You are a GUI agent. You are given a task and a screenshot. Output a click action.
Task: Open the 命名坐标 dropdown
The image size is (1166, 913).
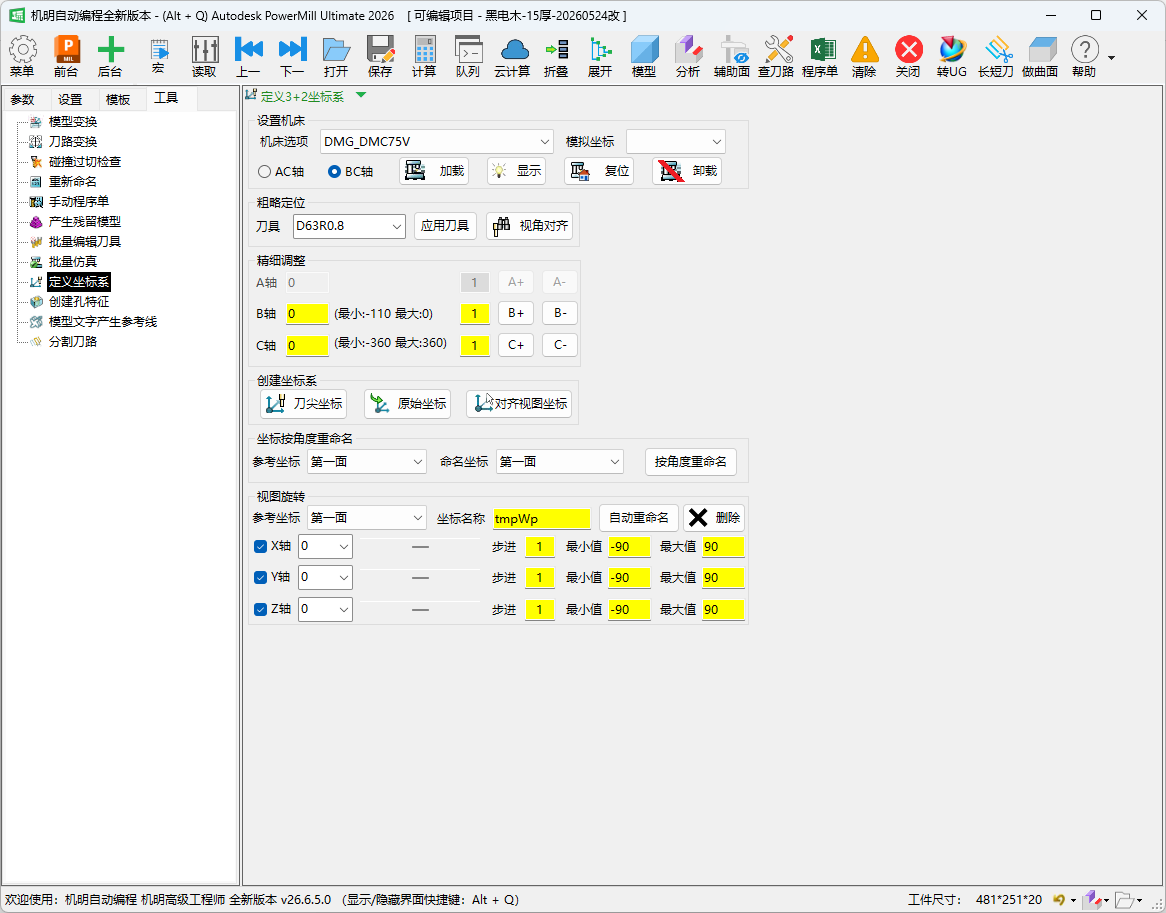tap(559, 462)
